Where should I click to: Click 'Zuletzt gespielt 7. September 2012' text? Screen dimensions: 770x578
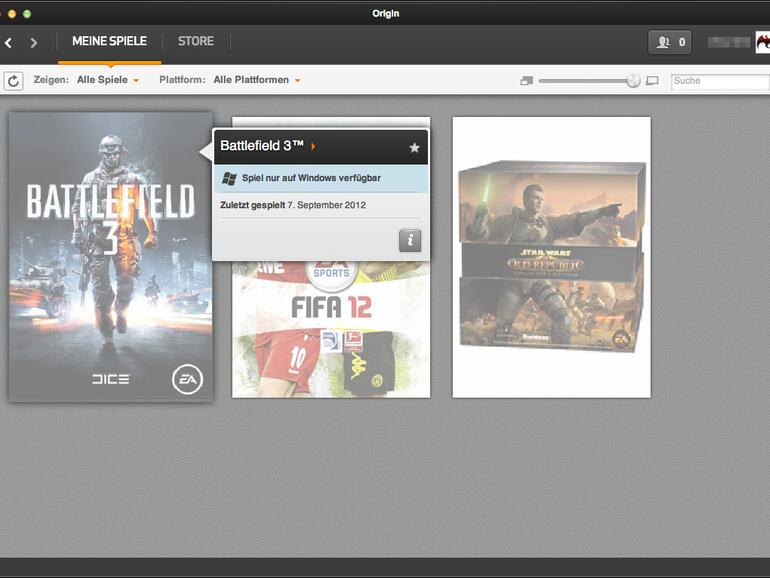293,205
